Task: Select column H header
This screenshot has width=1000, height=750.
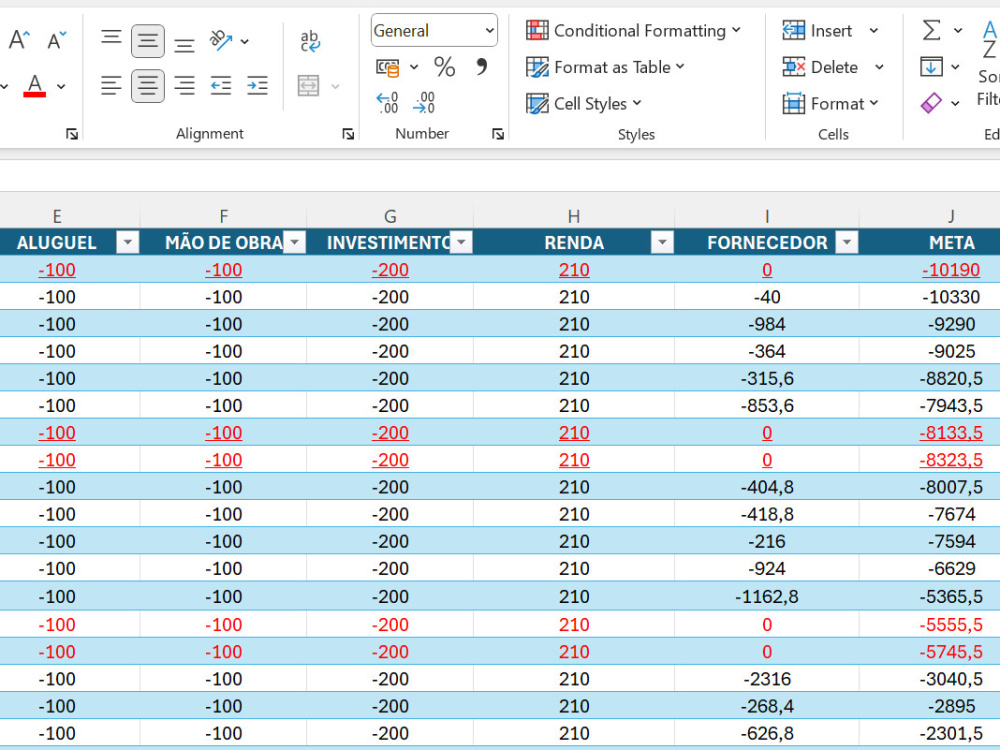Action: 574,216
